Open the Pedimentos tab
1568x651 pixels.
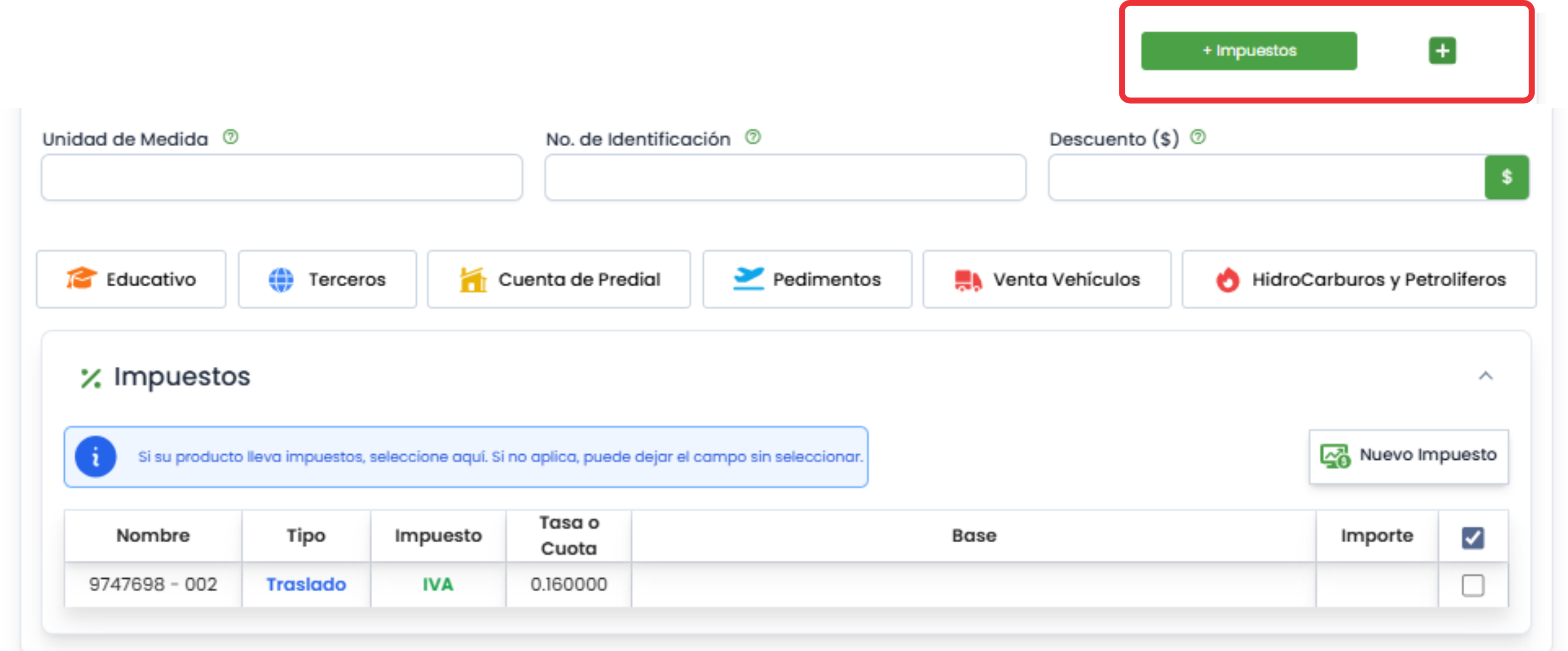pyautogui.click(x=807, y=280)
